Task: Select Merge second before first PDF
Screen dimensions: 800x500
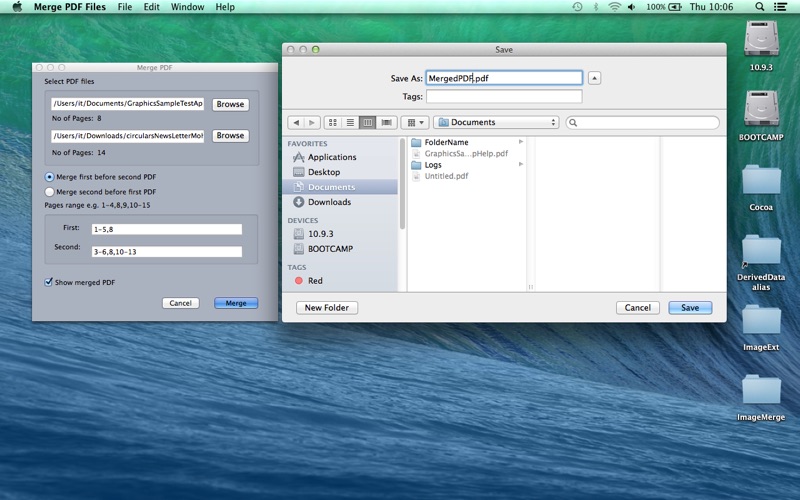Action: point(49,192)
